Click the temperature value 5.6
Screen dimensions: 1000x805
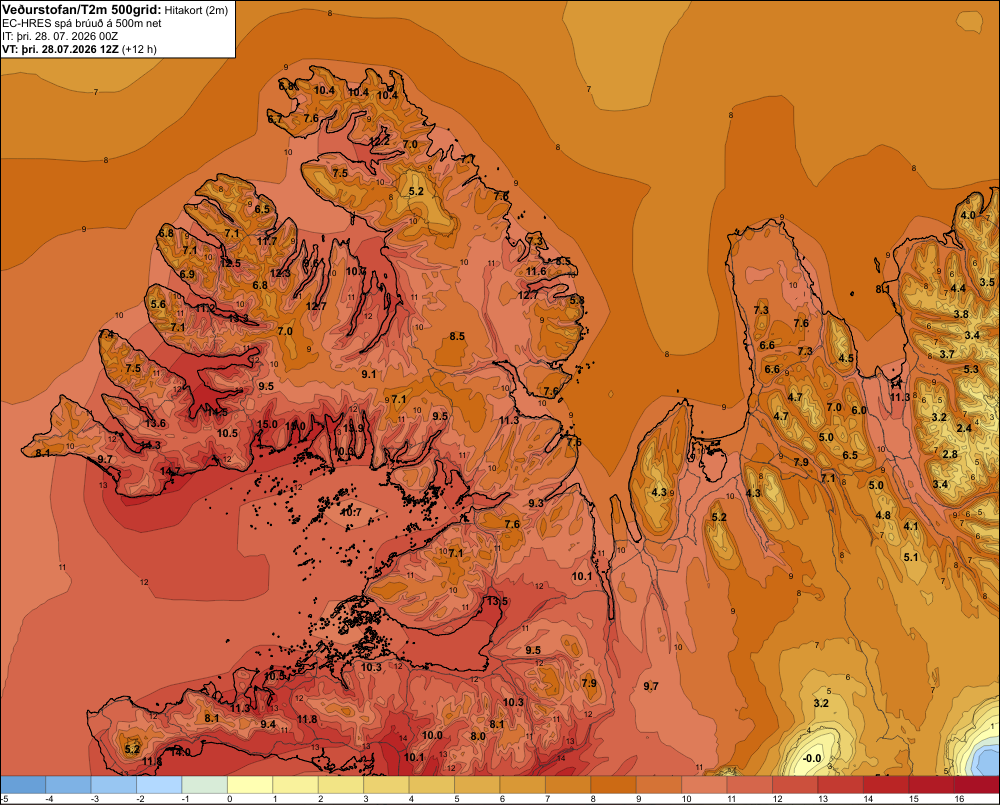158,304
